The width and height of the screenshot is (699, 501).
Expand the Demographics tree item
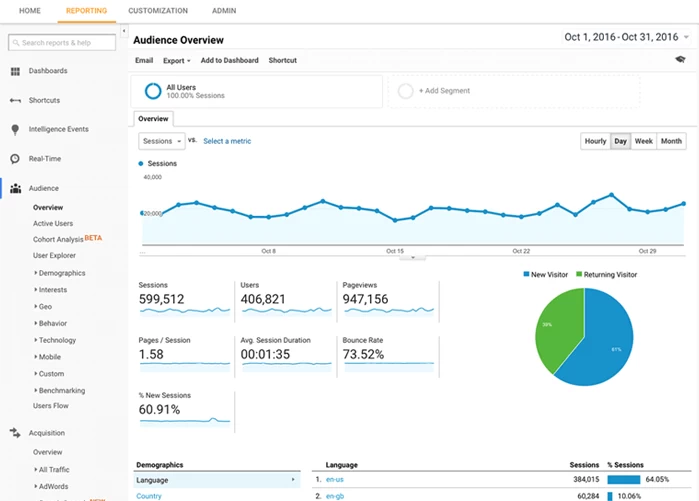[60, 273]
